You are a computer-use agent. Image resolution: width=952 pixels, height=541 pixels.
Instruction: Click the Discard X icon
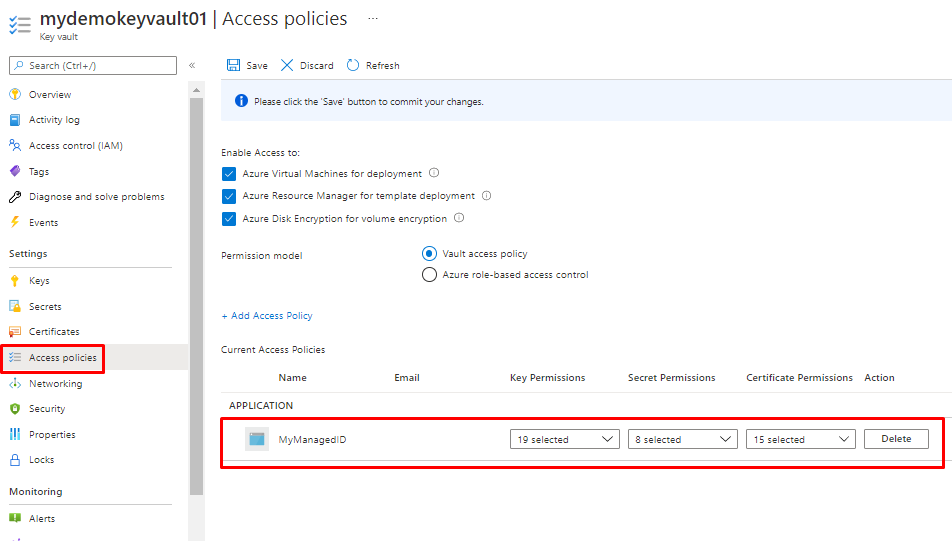[287, 65]
